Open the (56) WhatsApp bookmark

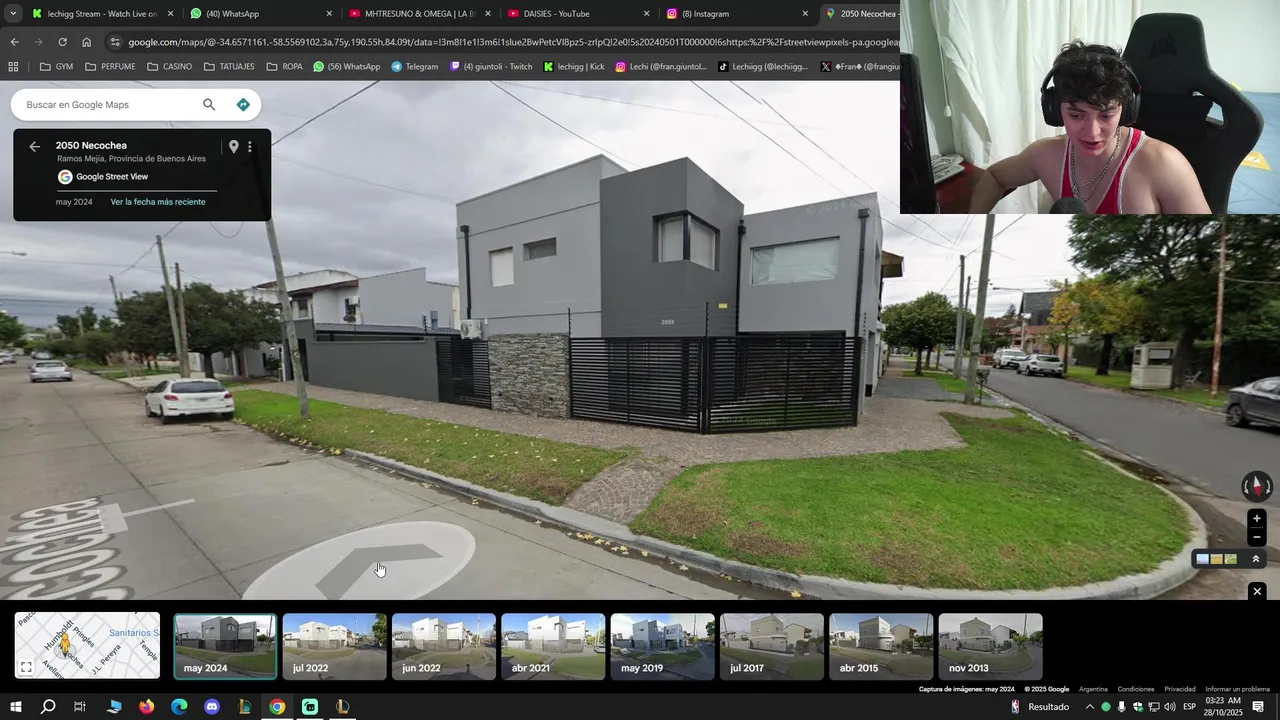click(x=347, y=67)
